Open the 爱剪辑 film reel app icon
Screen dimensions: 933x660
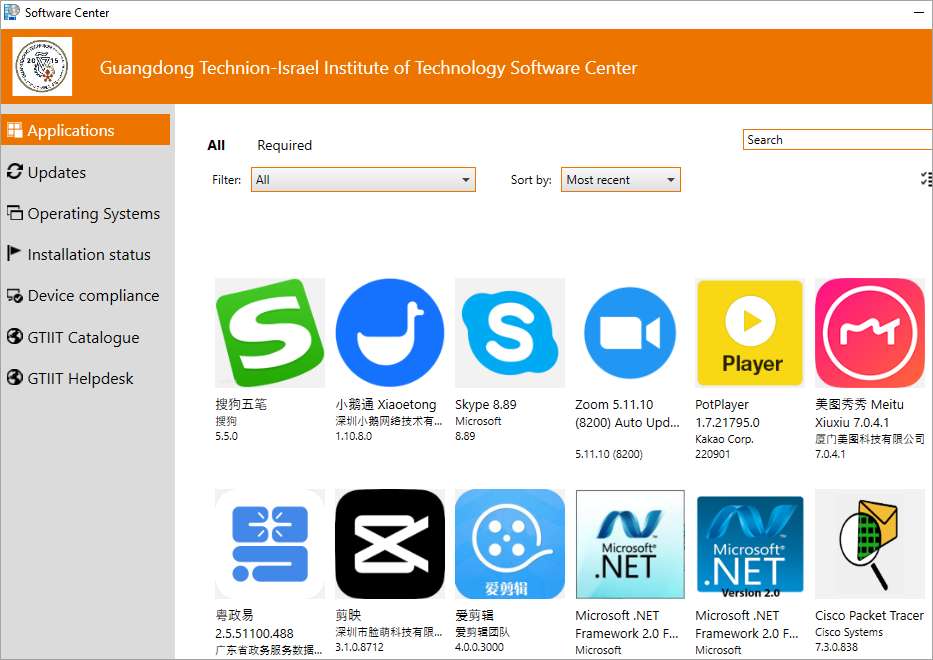coord(510,544)
